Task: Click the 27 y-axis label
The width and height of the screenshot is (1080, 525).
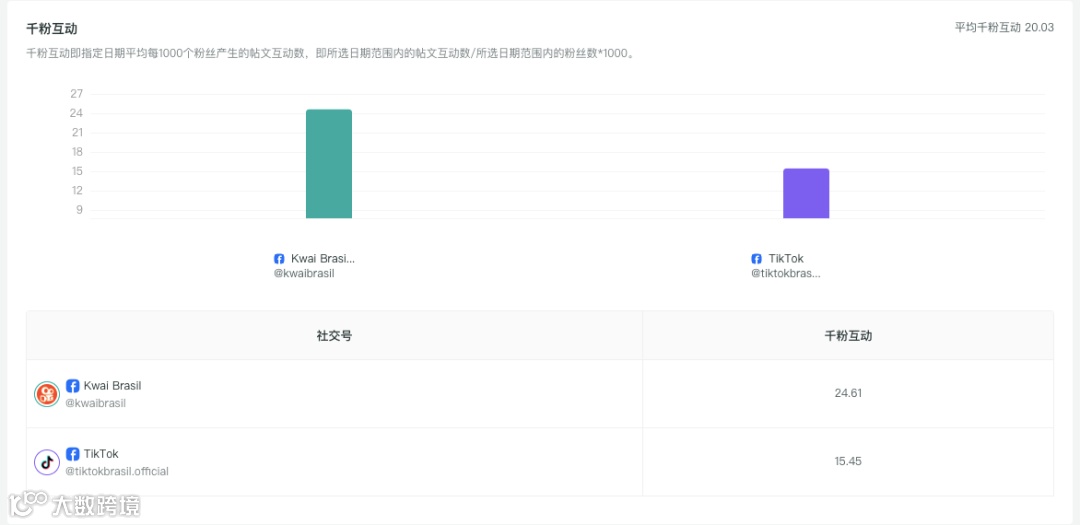Action: [76, 94]
